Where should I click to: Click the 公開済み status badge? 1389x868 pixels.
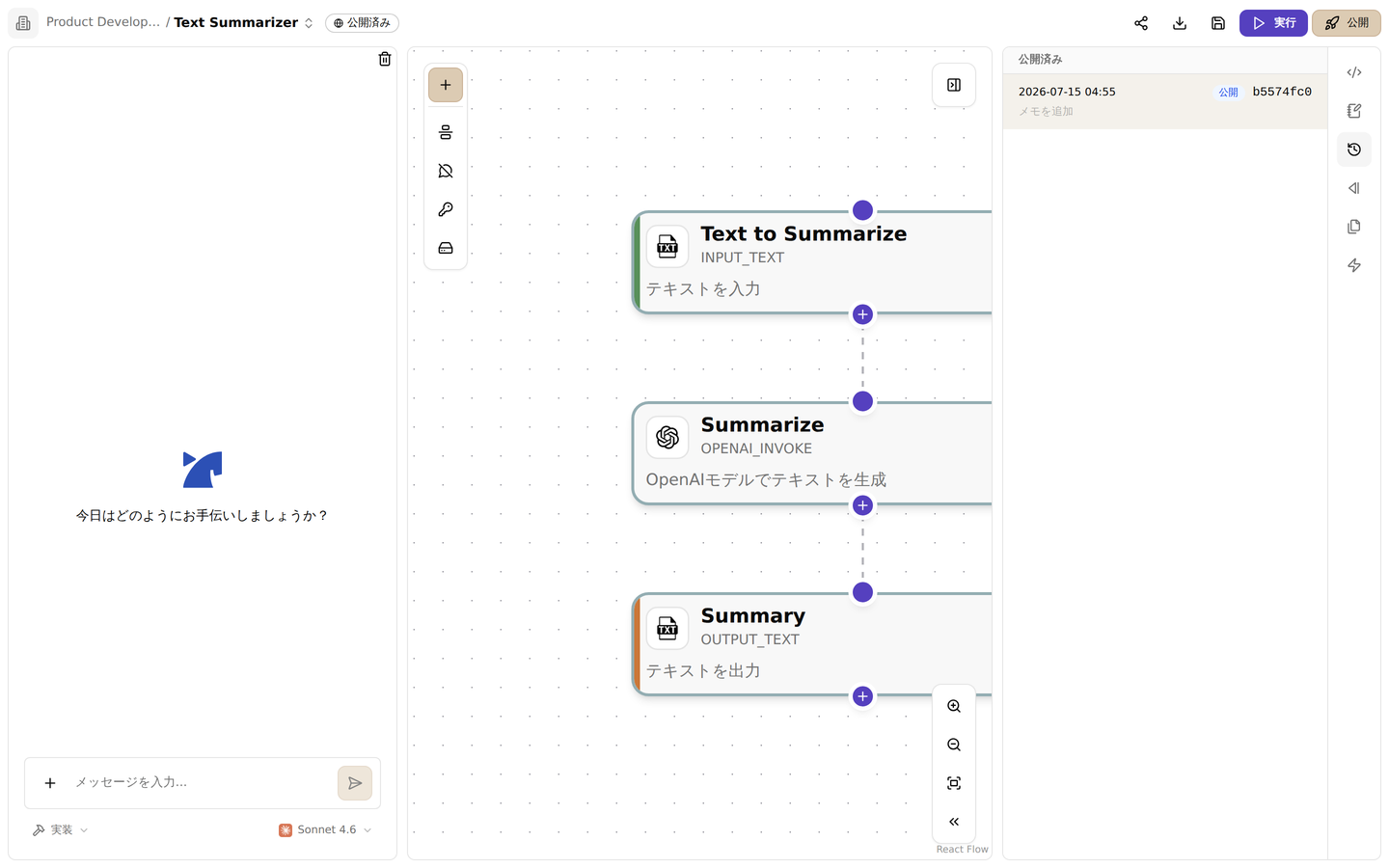pos(362,23)
